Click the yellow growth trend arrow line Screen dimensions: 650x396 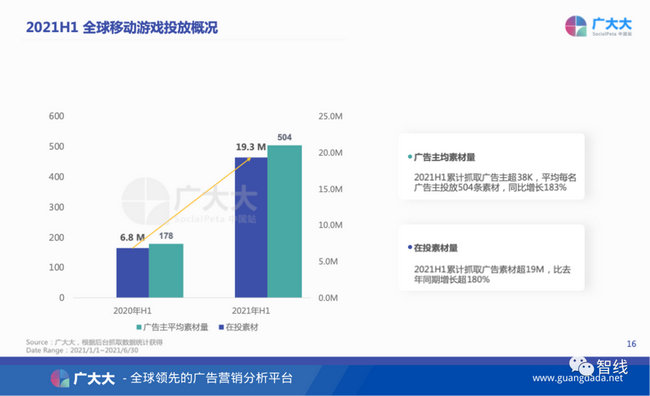point(192,203)
